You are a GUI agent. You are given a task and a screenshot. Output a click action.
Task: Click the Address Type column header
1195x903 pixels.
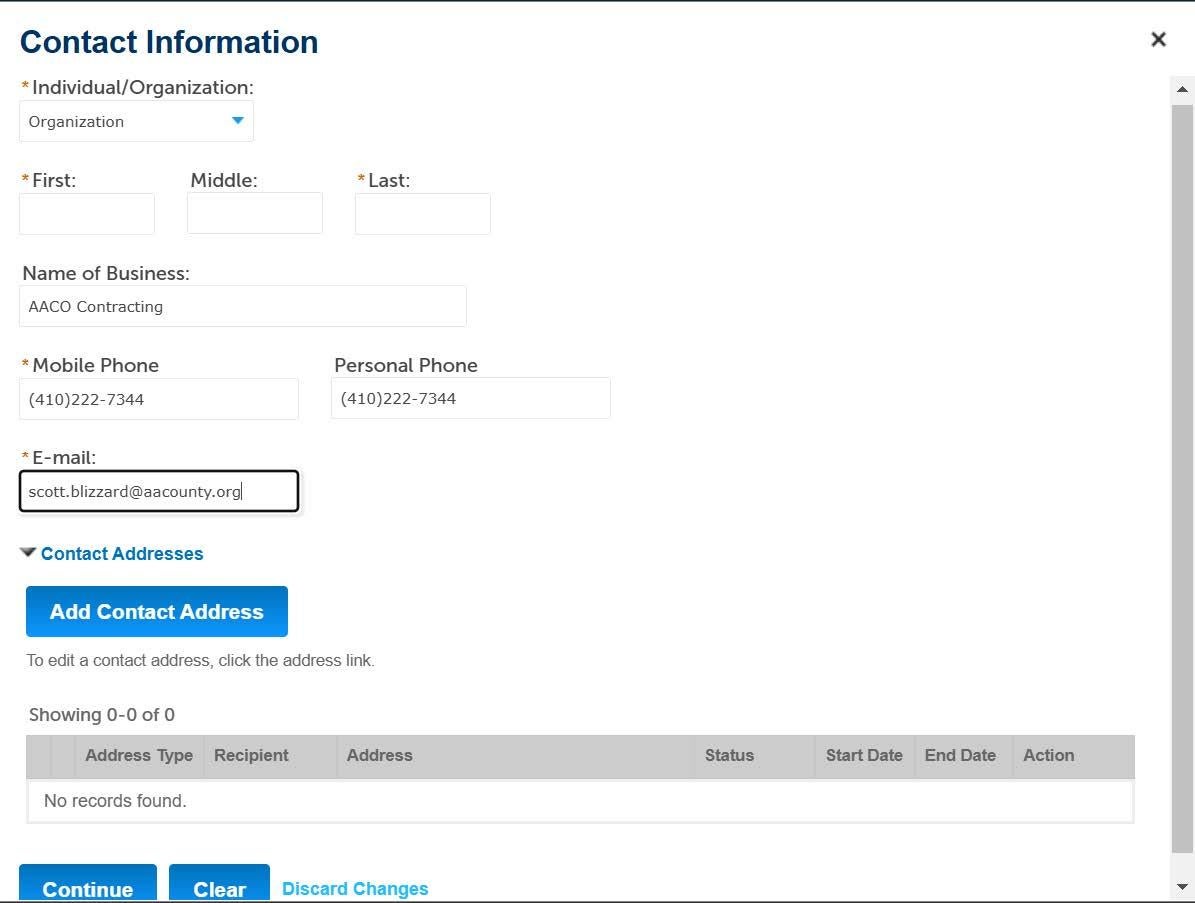pos(138,755)
